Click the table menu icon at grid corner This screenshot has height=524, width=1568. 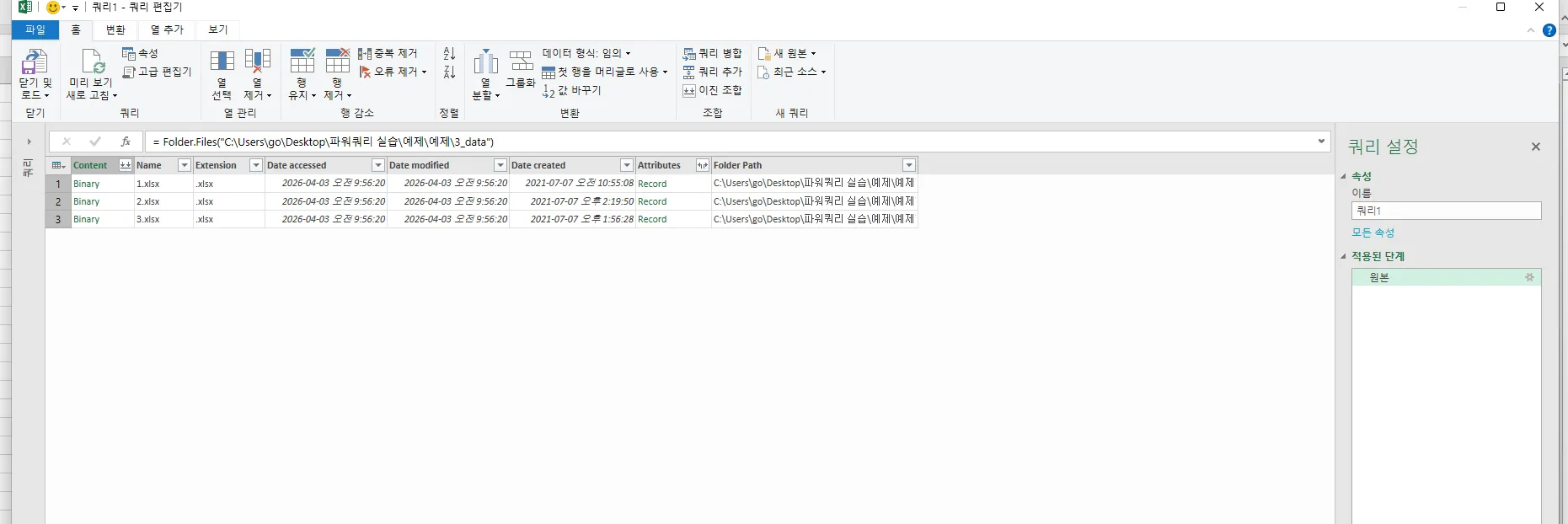[58, 165]
